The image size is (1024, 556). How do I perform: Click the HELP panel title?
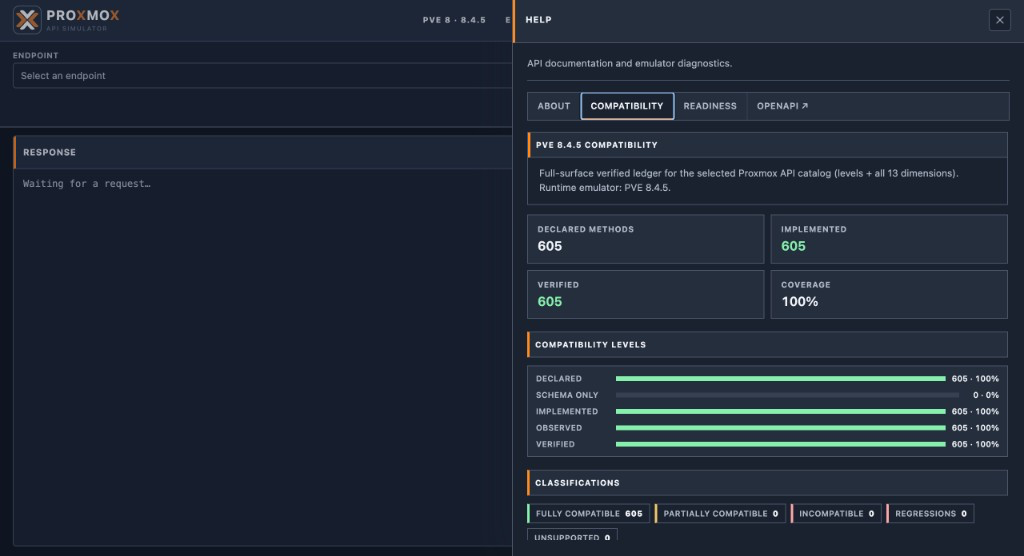[x=539, y=20]
